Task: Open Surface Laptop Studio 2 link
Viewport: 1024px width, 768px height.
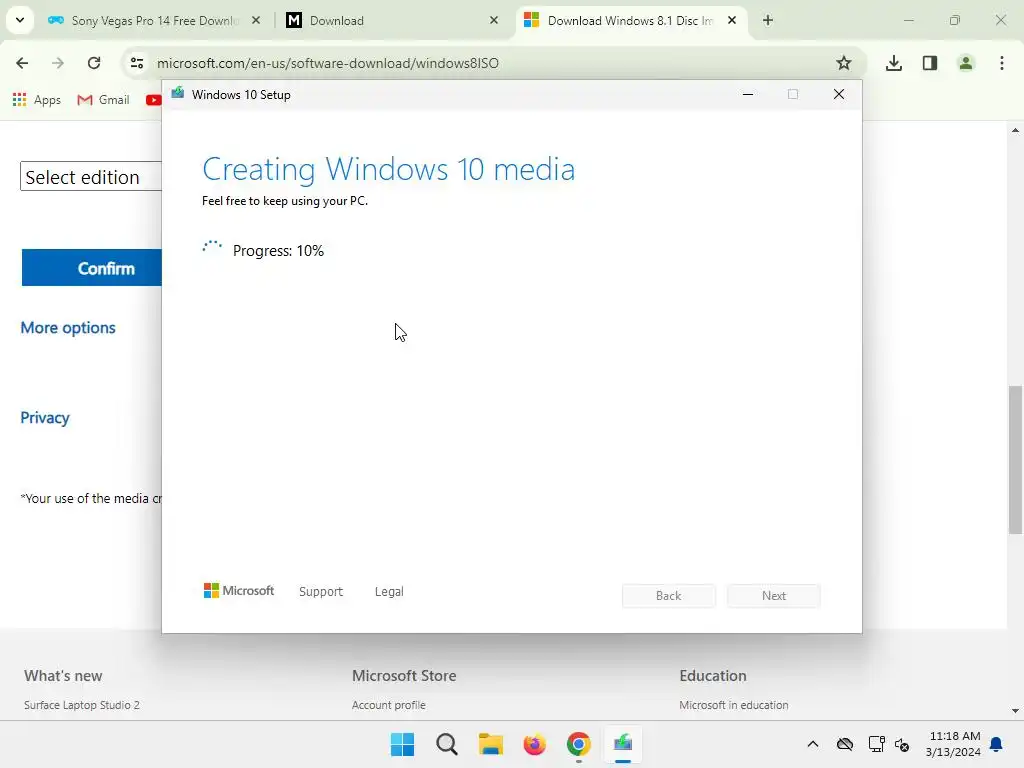Action: pos(82,705)
